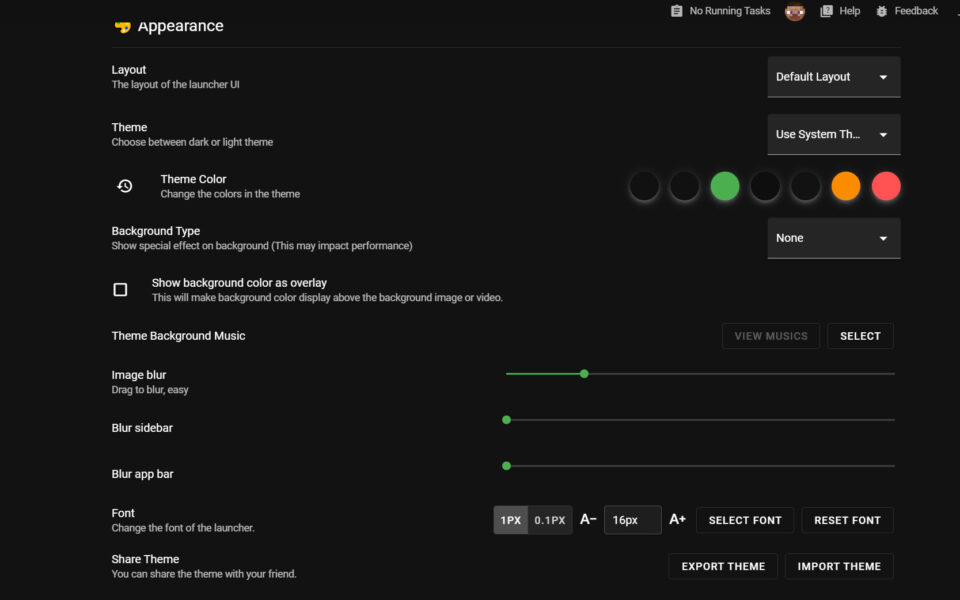
Task: Click the 'No Running Tasks' text
Action: [x=730, y=11]
